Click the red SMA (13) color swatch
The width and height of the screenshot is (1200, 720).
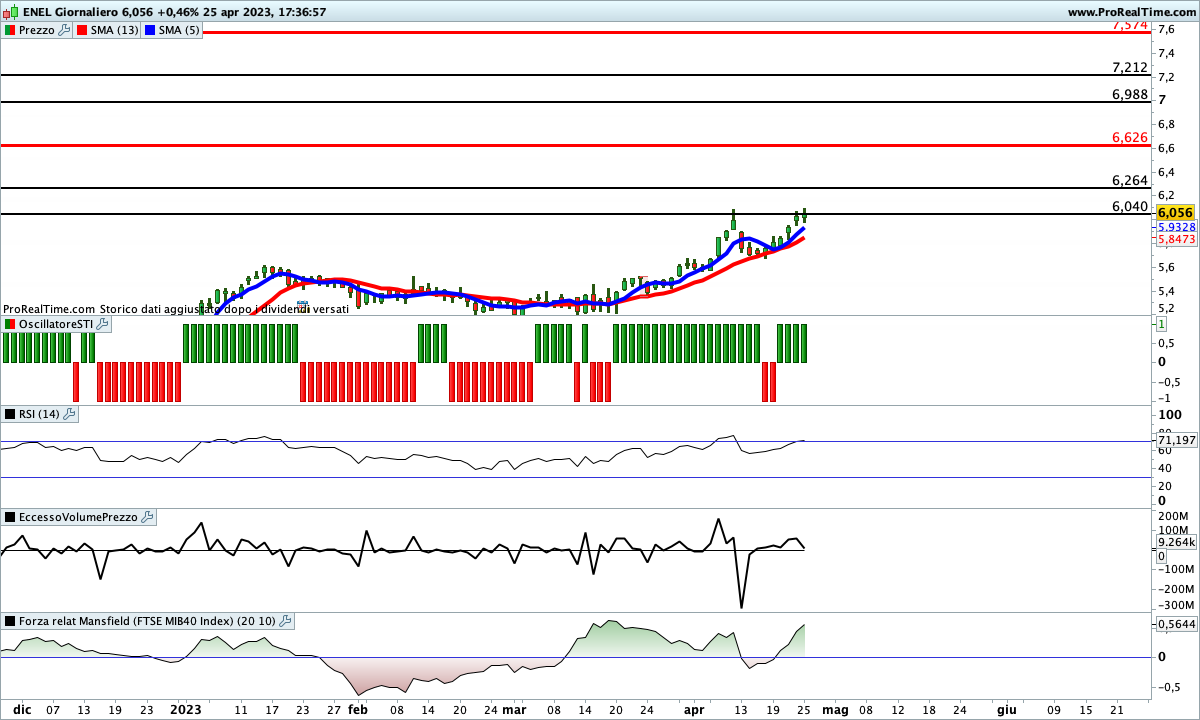83,30
